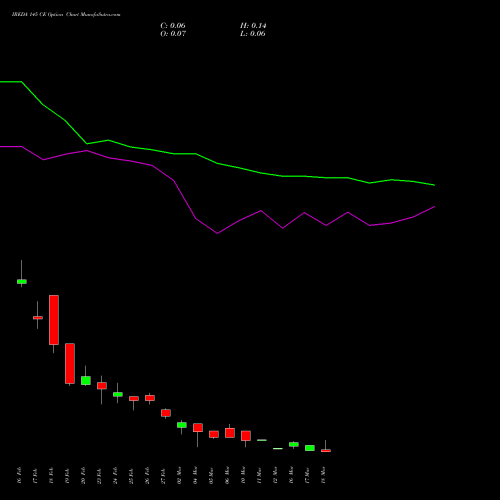Screen dimensions: 500x500
Task: Click the '04 Mar' date axis label
Action: point(195,475)
